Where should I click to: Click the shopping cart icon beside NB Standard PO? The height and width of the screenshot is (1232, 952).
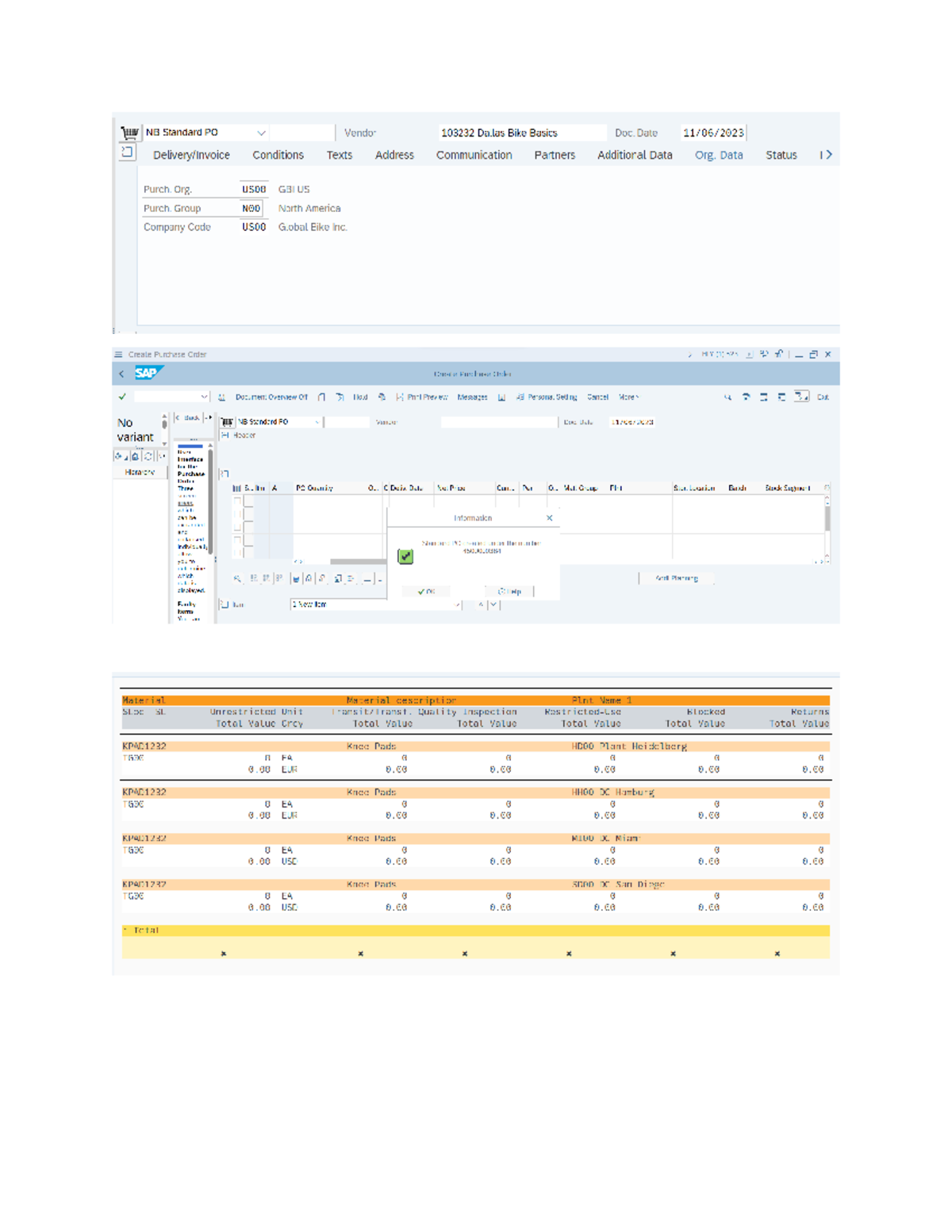tap(130, 132)
